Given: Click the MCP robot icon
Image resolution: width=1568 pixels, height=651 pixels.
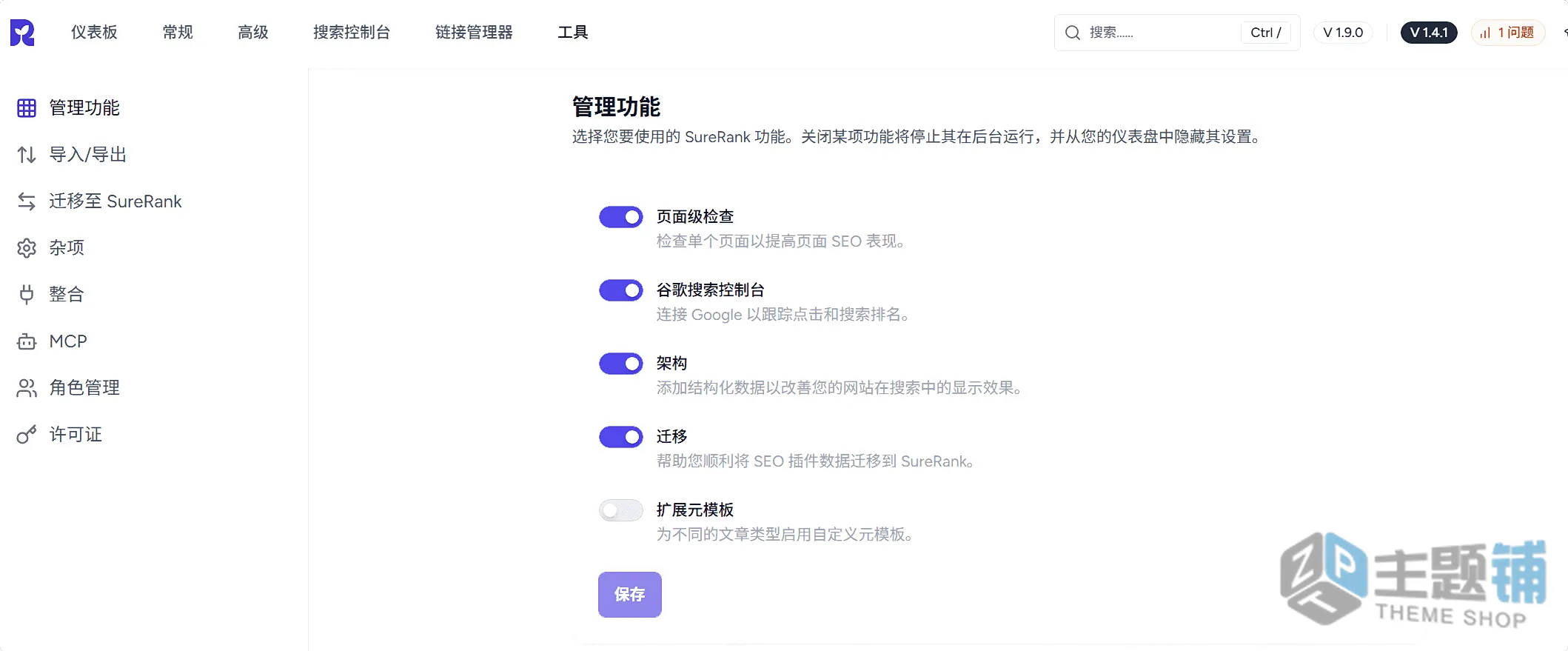Looking at the screenshot, I should (x=27, y=341).
